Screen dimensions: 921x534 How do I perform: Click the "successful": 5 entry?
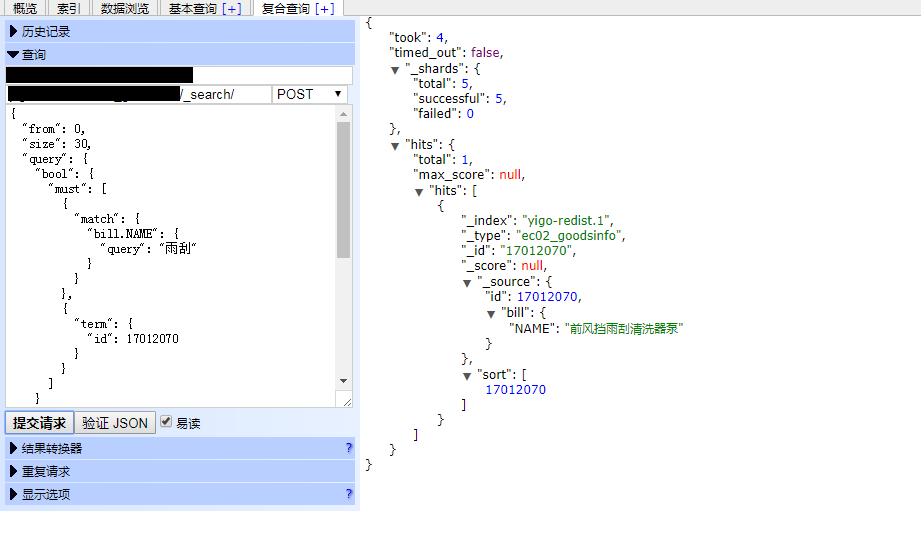[x=459, y=99]
